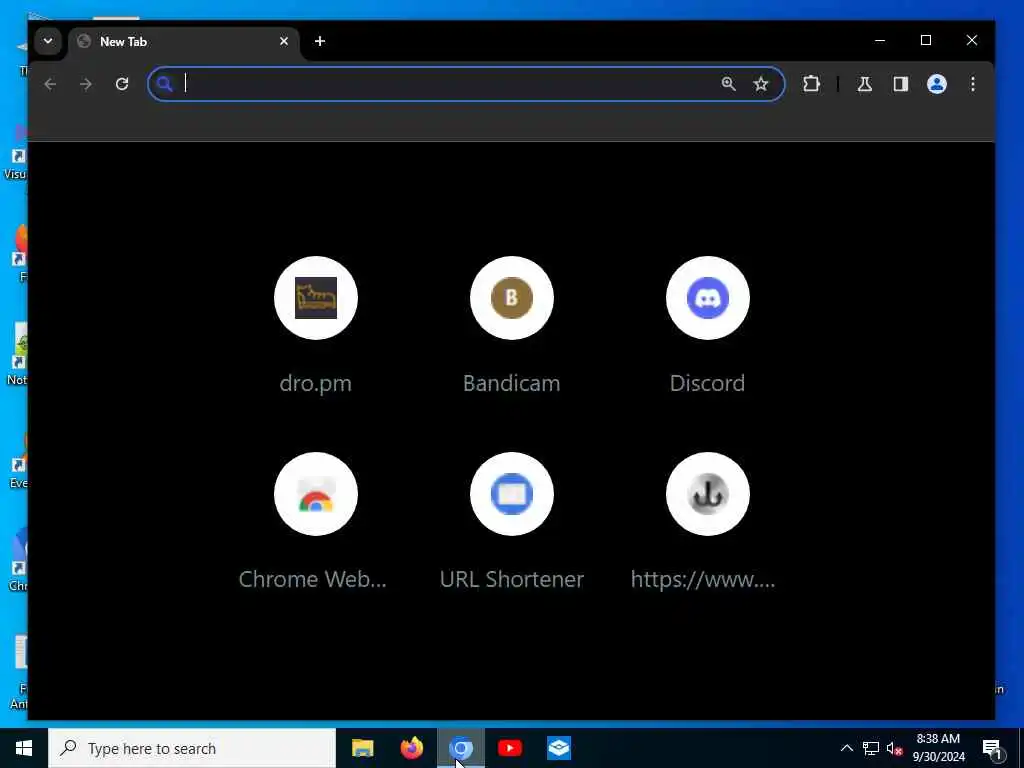Show hidden system tray icons
The width and height of the screenshot is (1024, 768).
pos(846,748)
